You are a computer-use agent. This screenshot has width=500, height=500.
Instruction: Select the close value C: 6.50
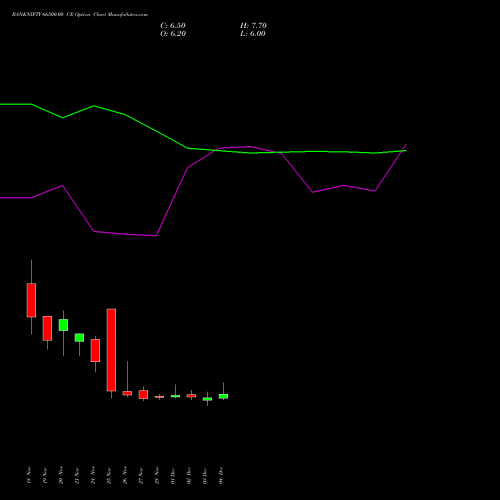pos(173,26)
